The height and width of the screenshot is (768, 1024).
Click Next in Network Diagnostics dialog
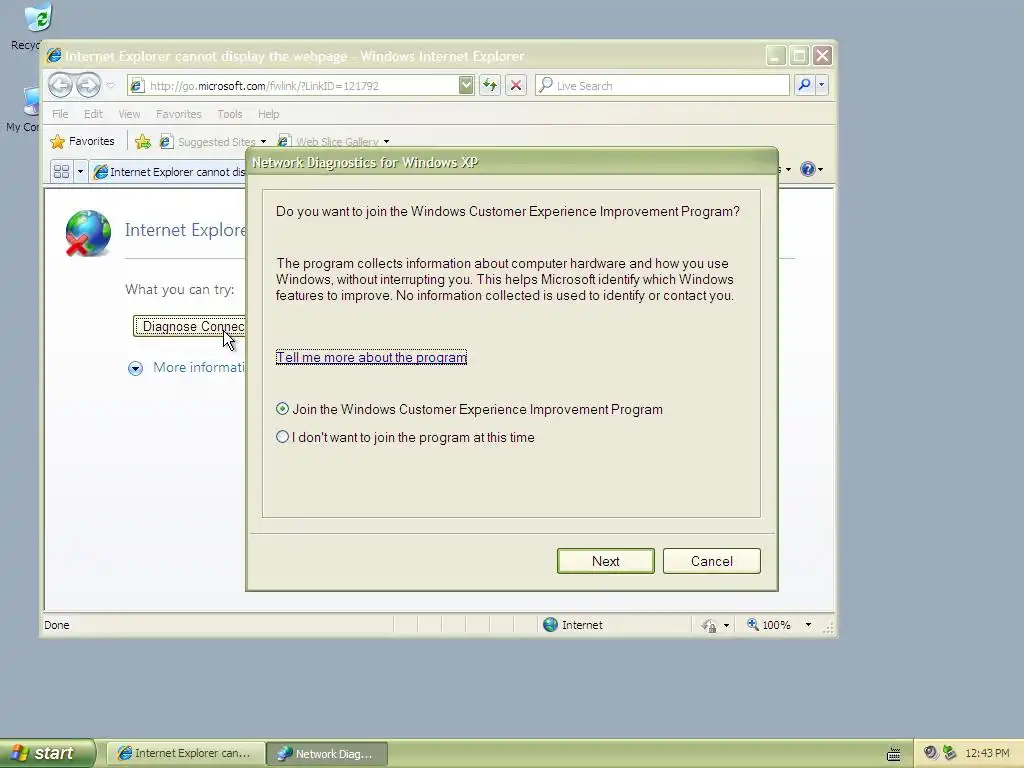(605, 561)
